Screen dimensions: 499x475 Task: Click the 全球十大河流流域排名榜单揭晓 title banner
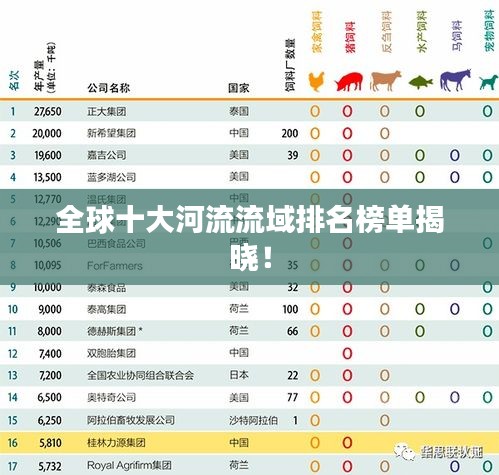249,237
